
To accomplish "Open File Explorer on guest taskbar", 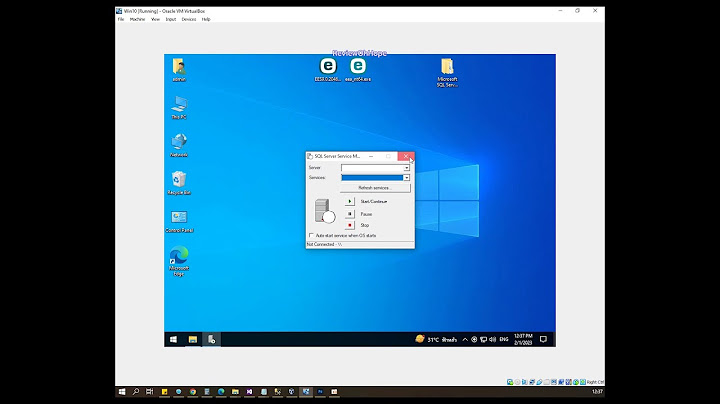I will (x=193, y=339).
